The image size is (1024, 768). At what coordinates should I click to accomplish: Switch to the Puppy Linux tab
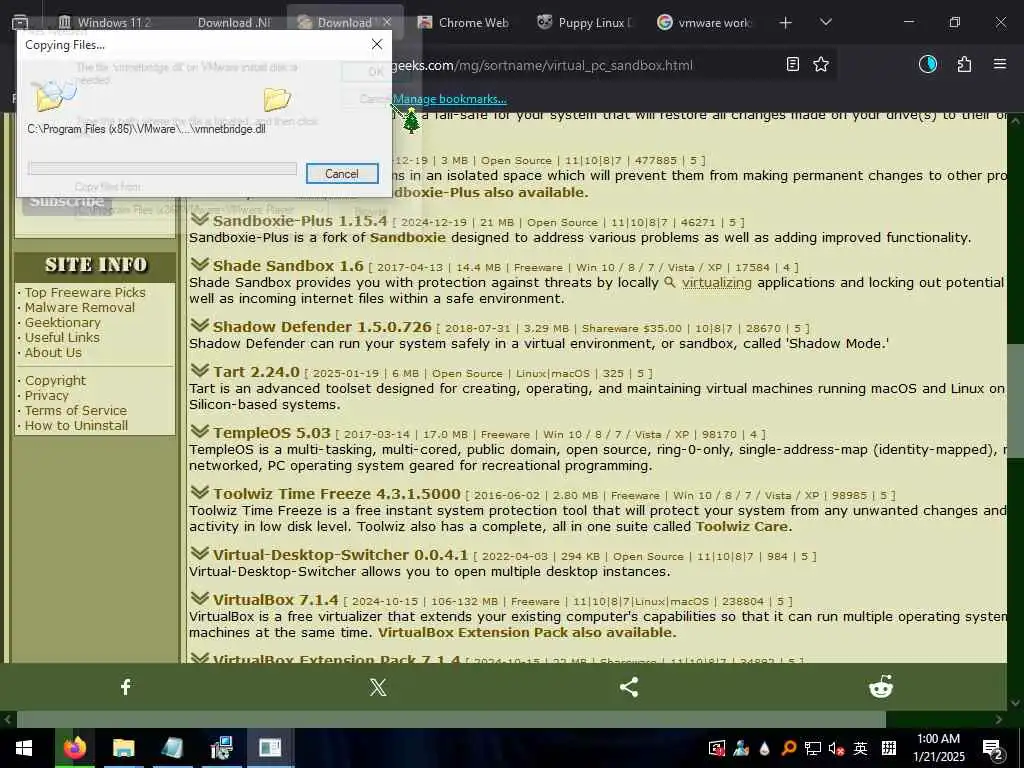click(584, 22)
